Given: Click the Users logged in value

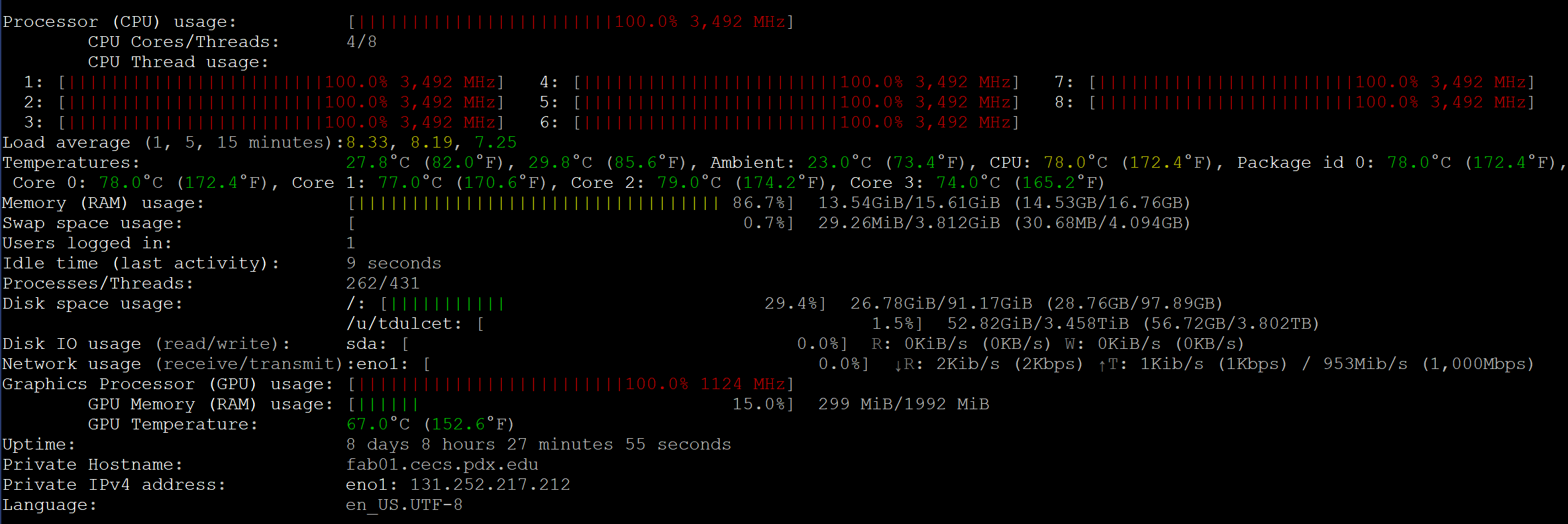Looking at the screenshot, I should click(351, 243).
